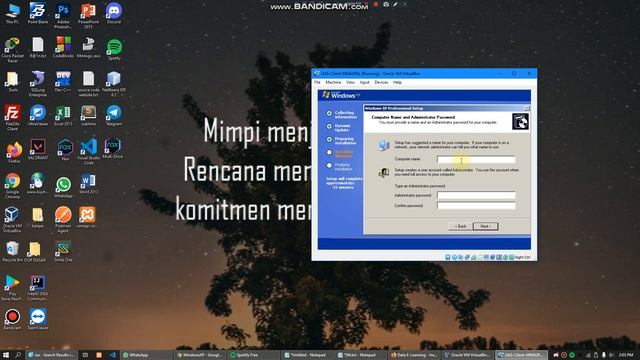The image size is (640, 360).
Task: Open Excel 2013 desktop shortcut
Action: (x=63, y=116)
